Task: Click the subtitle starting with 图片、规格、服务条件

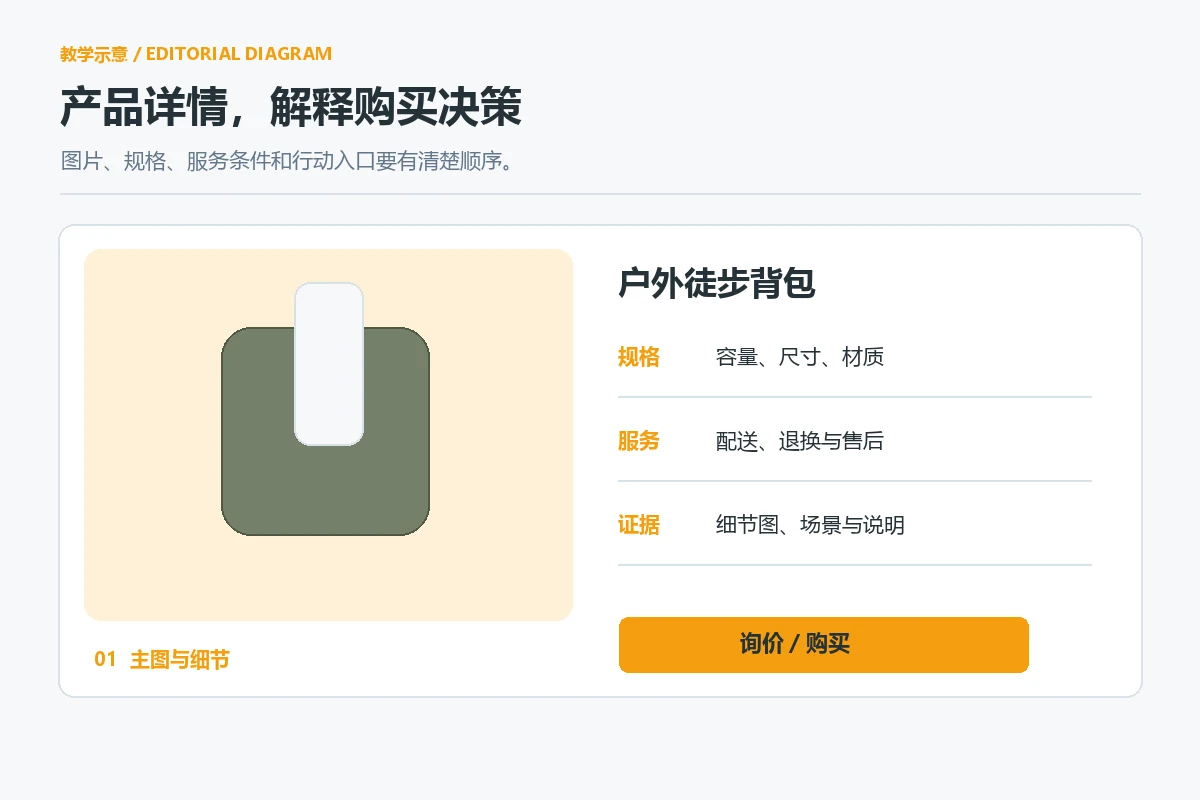Action: 288,161
